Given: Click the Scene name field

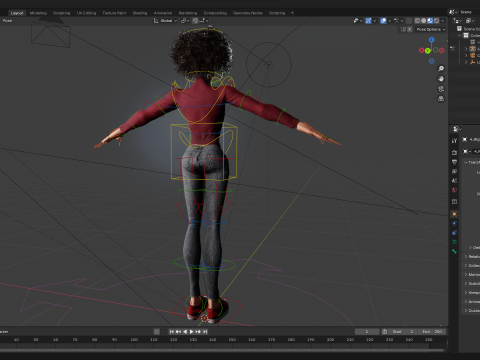Looking at the screenshot, I should (469, 12).
